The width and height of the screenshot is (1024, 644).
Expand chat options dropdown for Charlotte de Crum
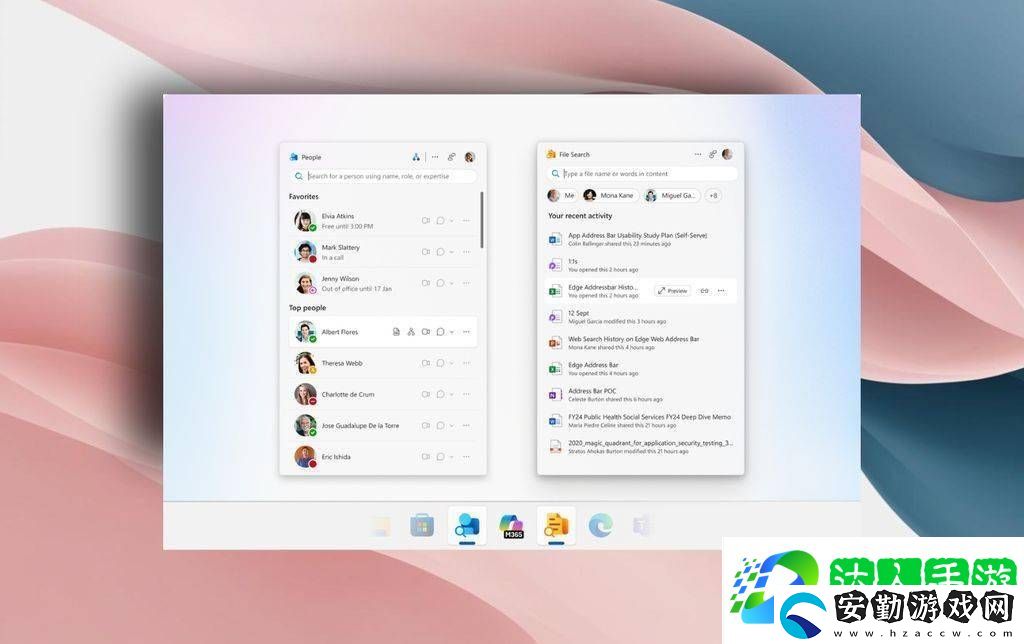coord(451,394)
